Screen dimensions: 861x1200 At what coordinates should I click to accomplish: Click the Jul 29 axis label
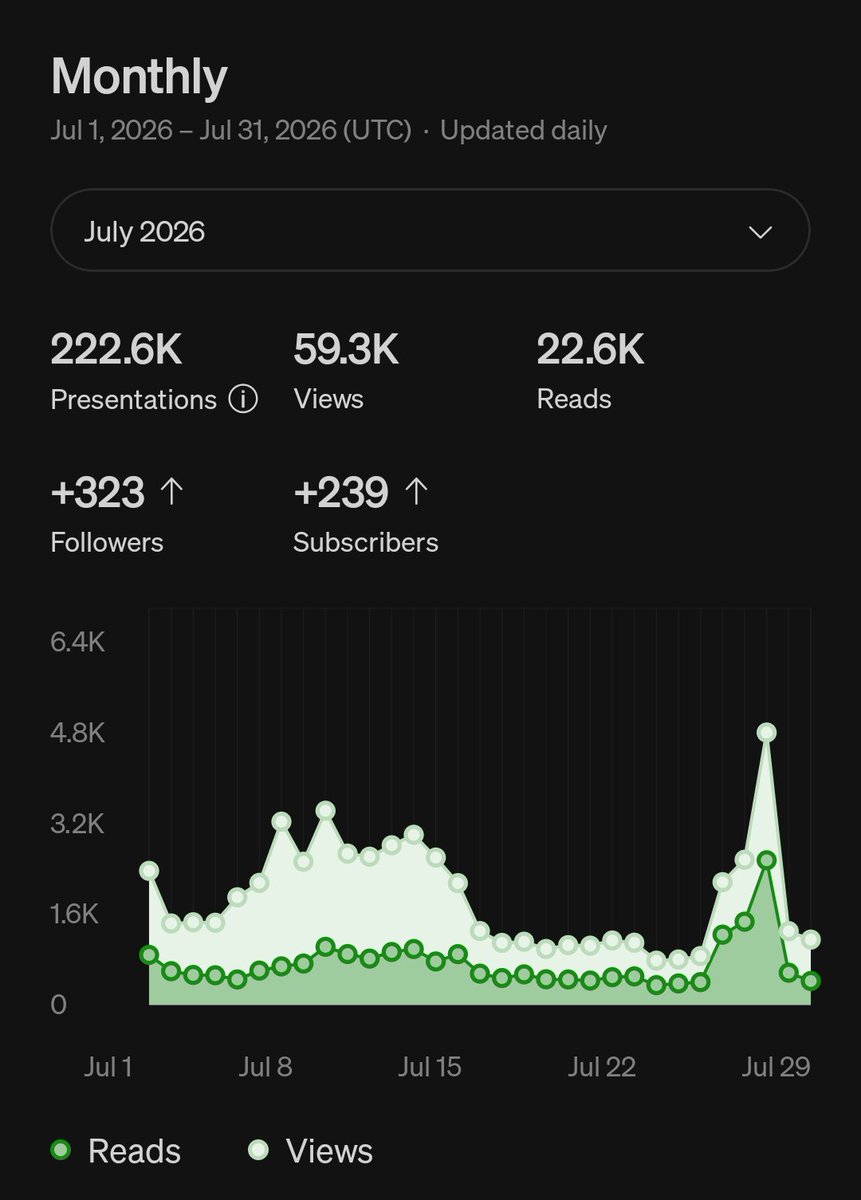776,1067
